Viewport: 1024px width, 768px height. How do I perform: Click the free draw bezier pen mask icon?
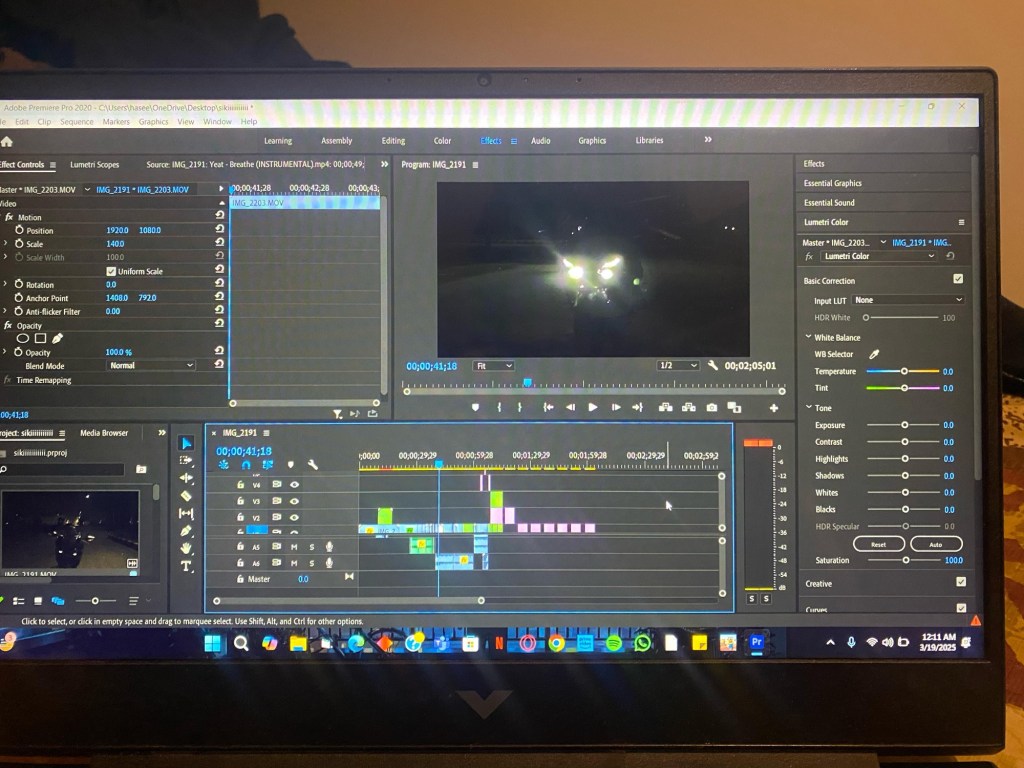(57, 338)
